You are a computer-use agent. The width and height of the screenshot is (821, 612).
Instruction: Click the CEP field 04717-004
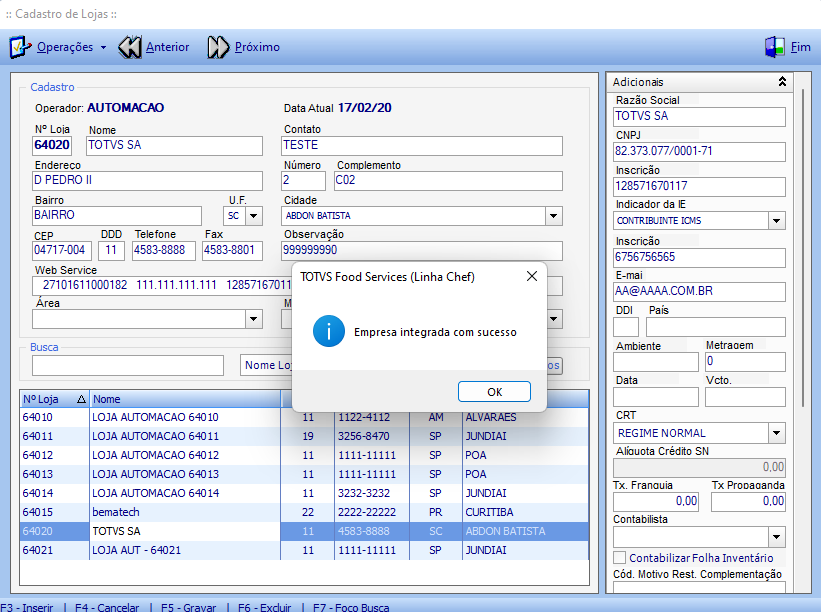click(62, 250)
